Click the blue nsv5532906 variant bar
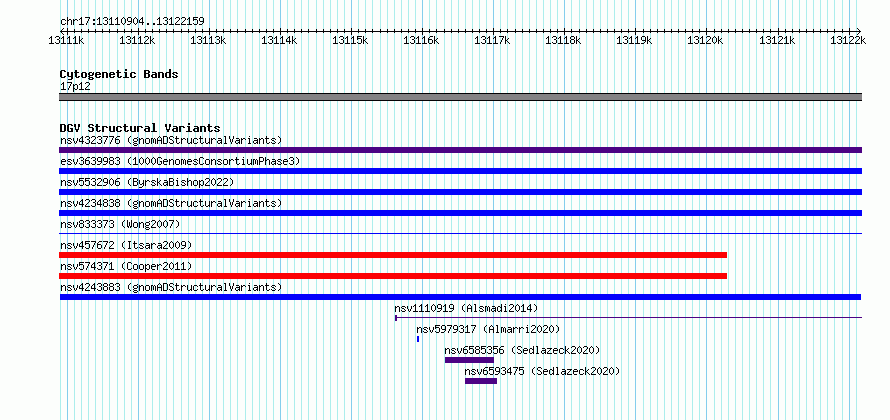This screenshot has width=890, height=420. 460,192
